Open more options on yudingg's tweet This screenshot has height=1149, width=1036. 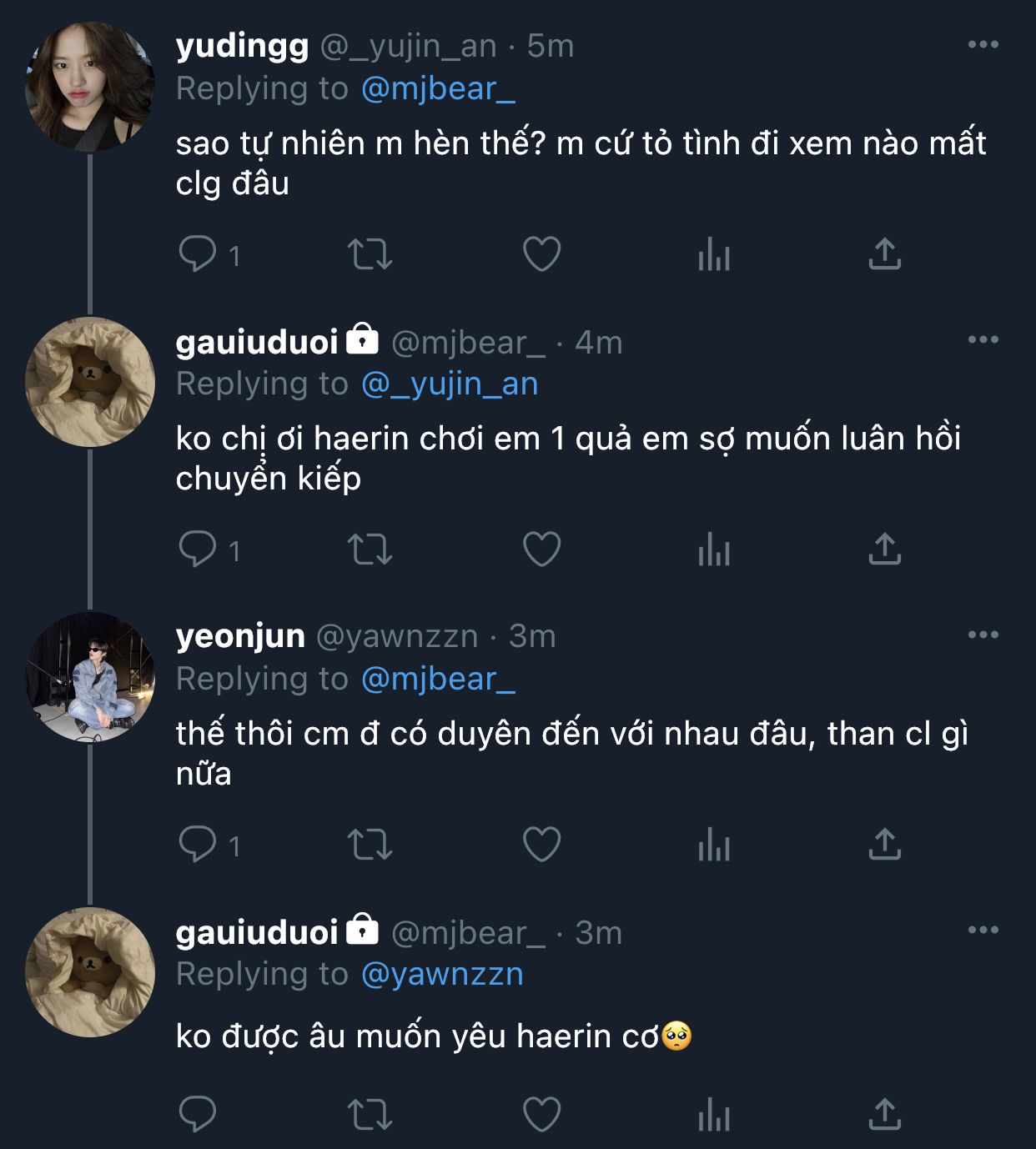click(x=983, y=45)
